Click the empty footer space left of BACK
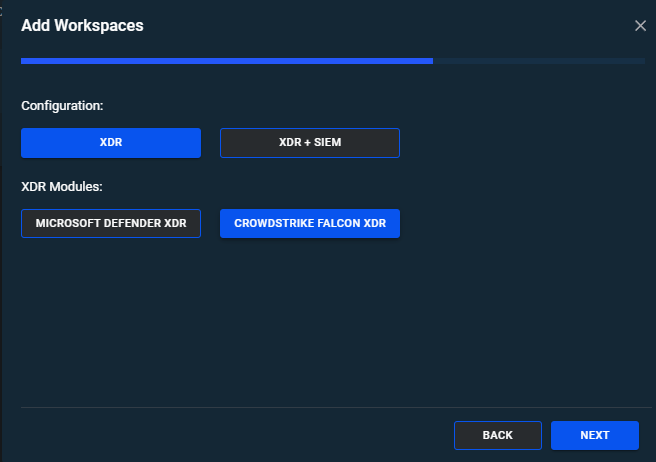 pyautogui.click(x=230, y=435)
